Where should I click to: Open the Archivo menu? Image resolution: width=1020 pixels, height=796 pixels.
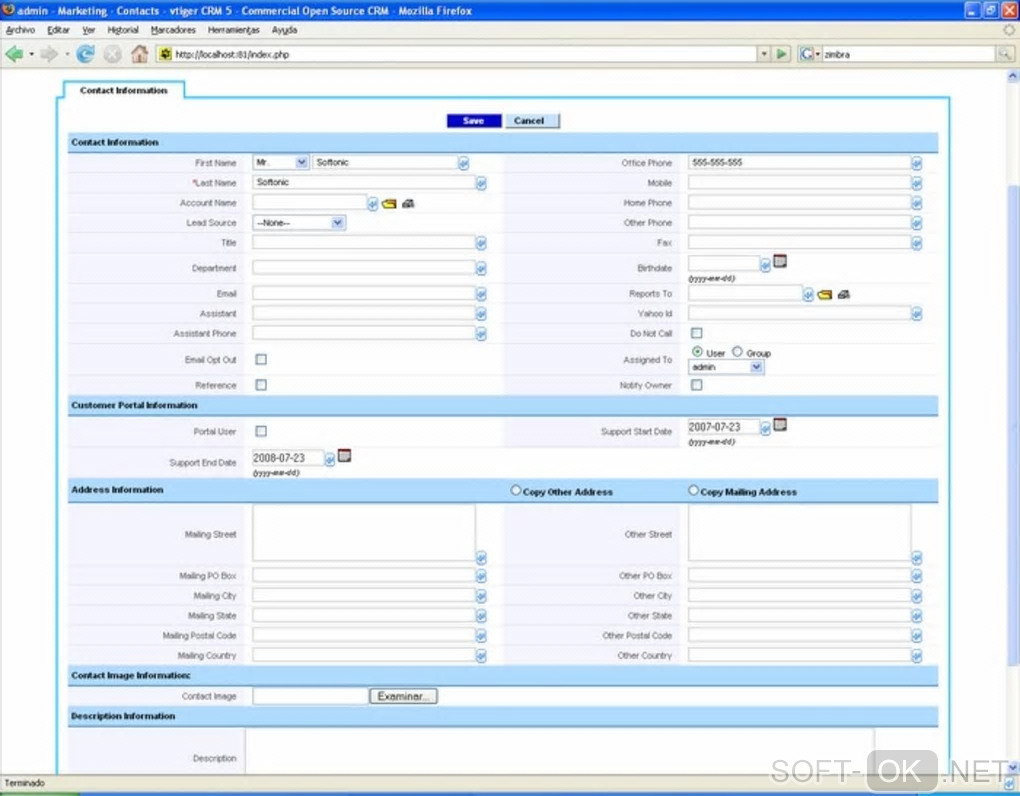(x=20, y=30)
